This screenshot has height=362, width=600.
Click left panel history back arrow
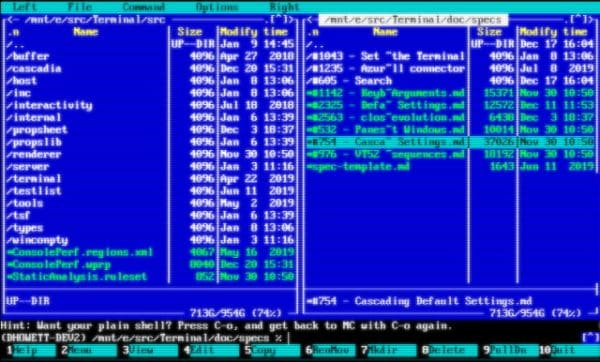pyautogui.click(x=11, y=19)
